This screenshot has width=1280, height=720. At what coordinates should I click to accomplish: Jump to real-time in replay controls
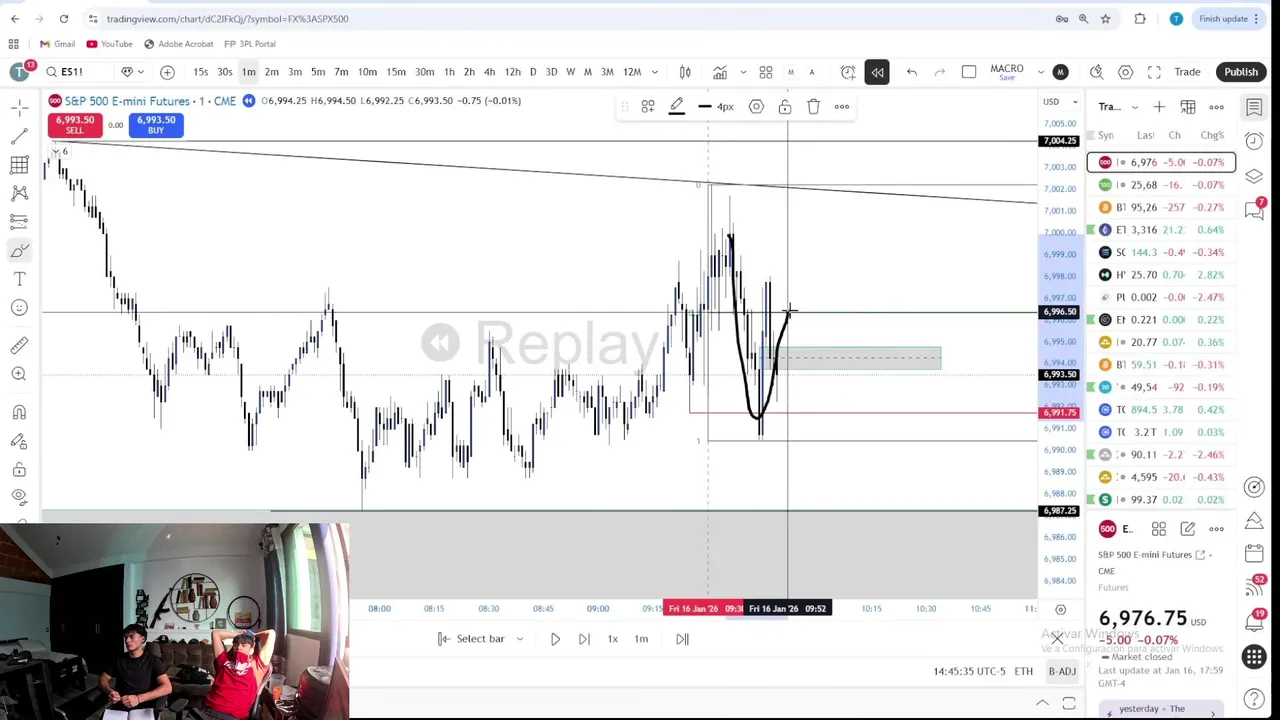tap(682, 639)
